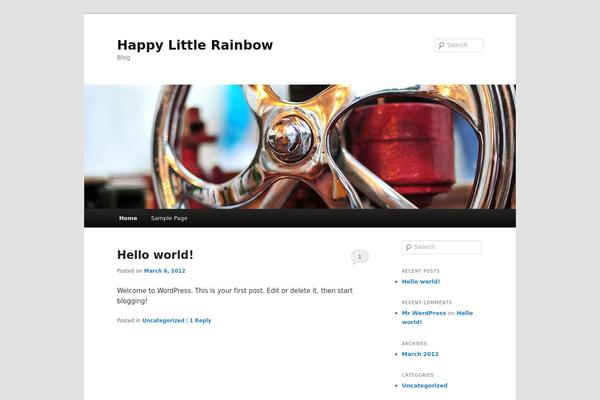Click the rainbow wheel header image

pos(300,147)
